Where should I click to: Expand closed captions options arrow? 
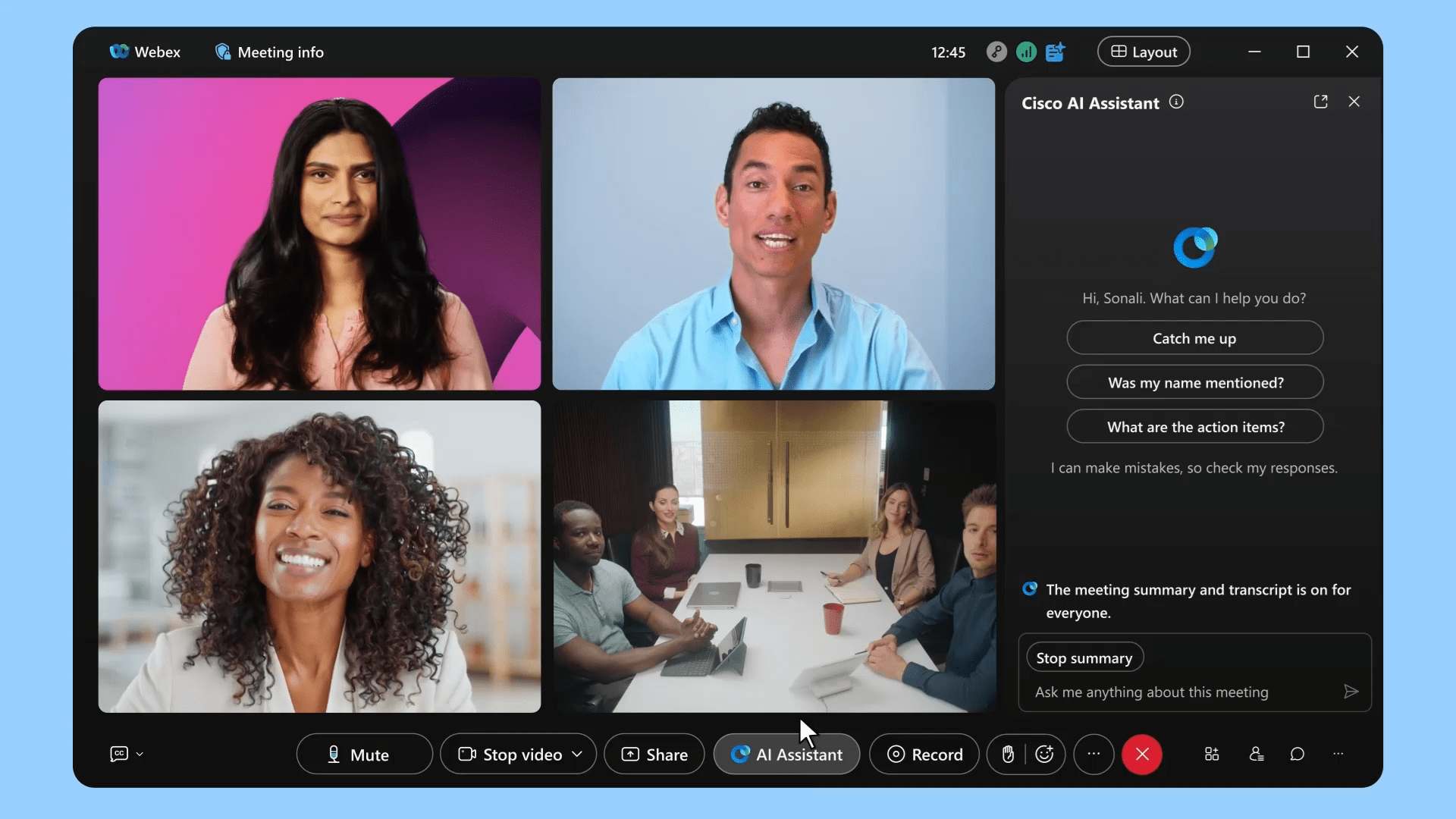pyautogui.click(x=140, y=754)
